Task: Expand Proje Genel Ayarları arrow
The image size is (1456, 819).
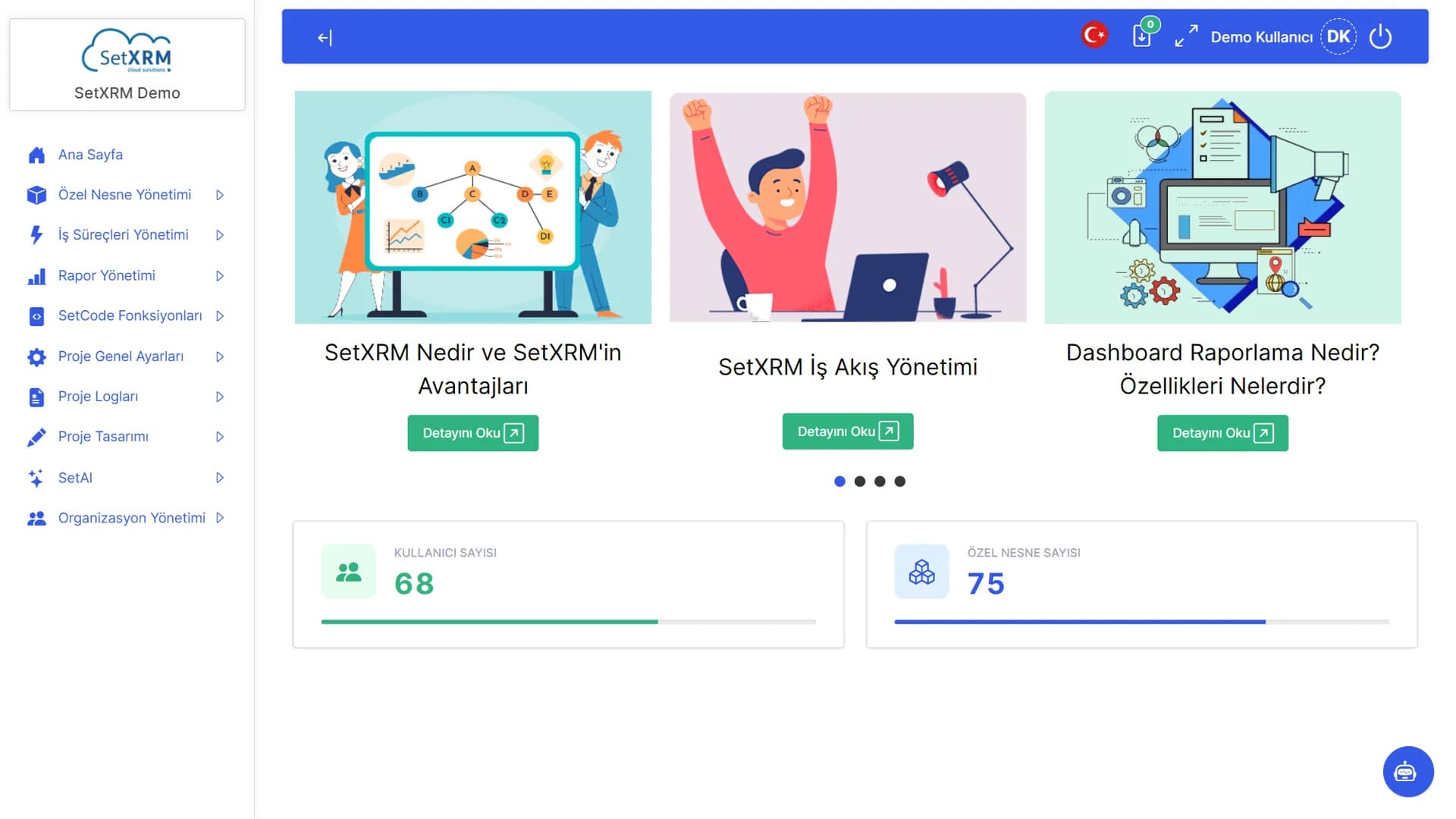Action: click(x=220, y=356)
